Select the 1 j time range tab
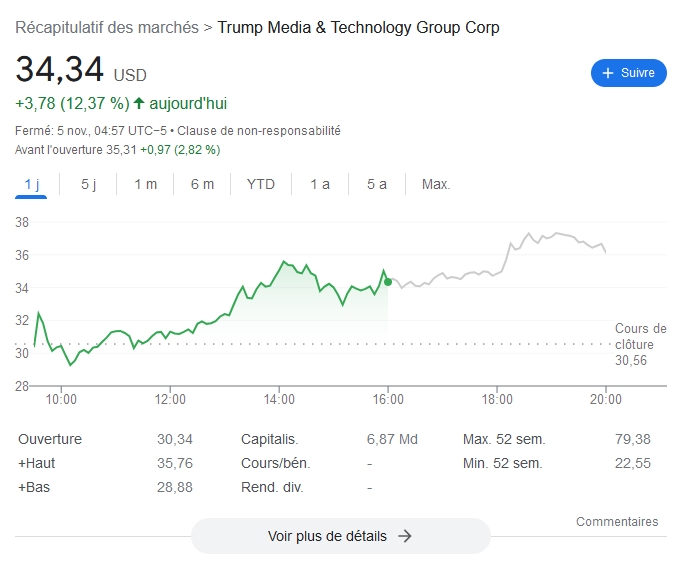The image size is (682, 564). click(31, 184)
